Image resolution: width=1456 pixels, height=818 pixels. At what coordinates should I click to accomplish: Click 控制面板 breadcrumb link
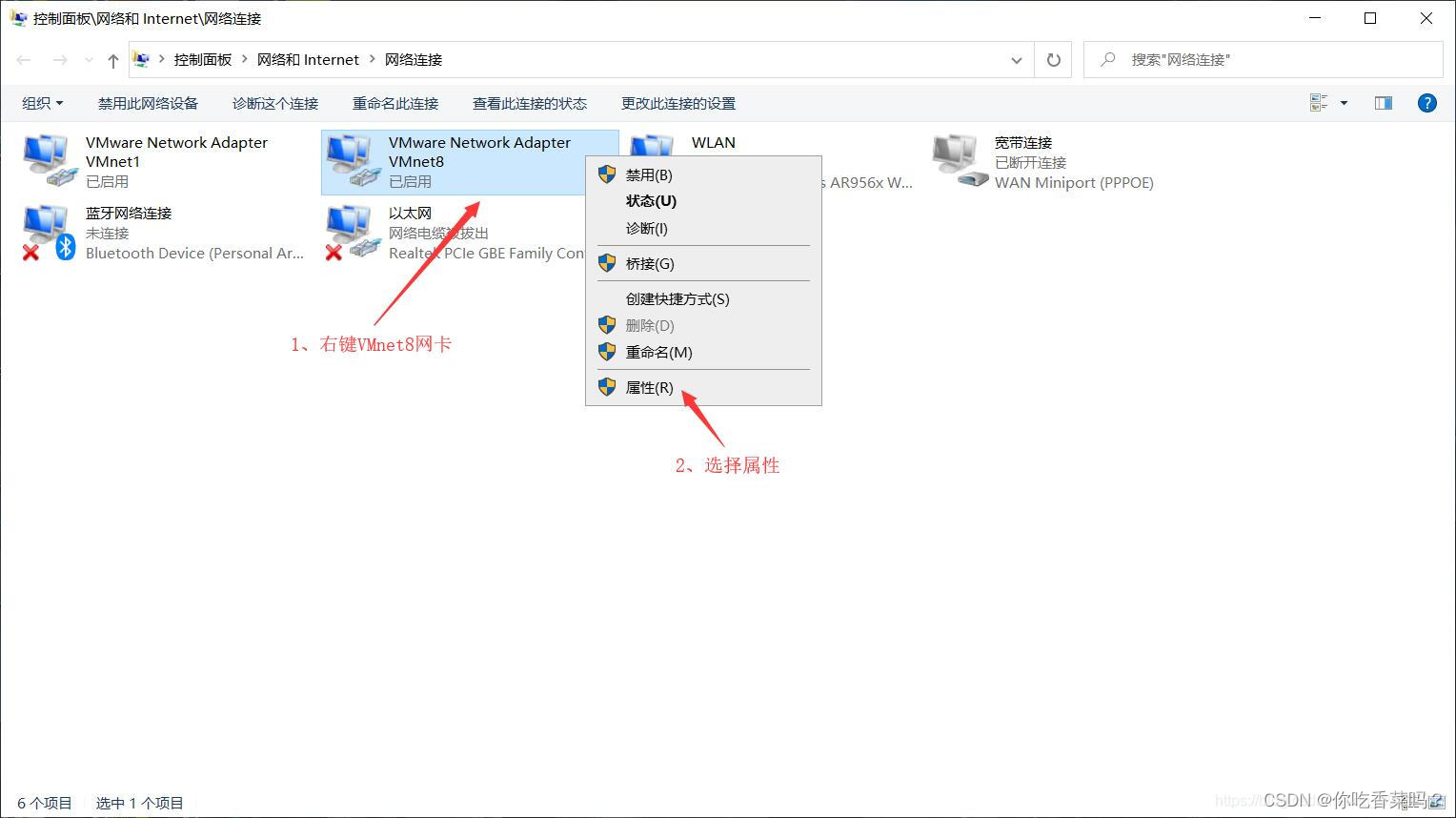pos(203,59)
